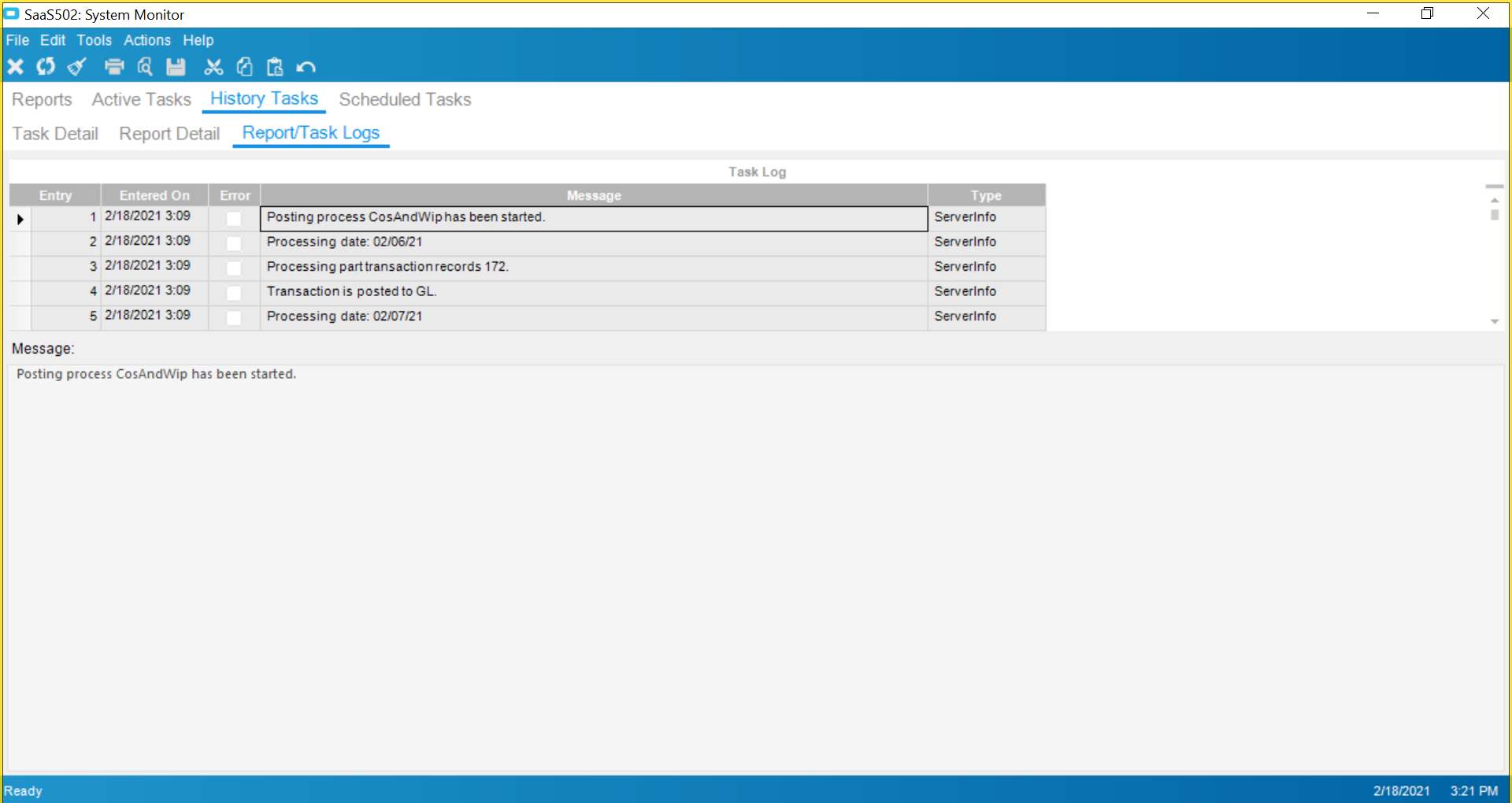Toggle the Error checkbox for entry 5

click(x=234, y=318)
